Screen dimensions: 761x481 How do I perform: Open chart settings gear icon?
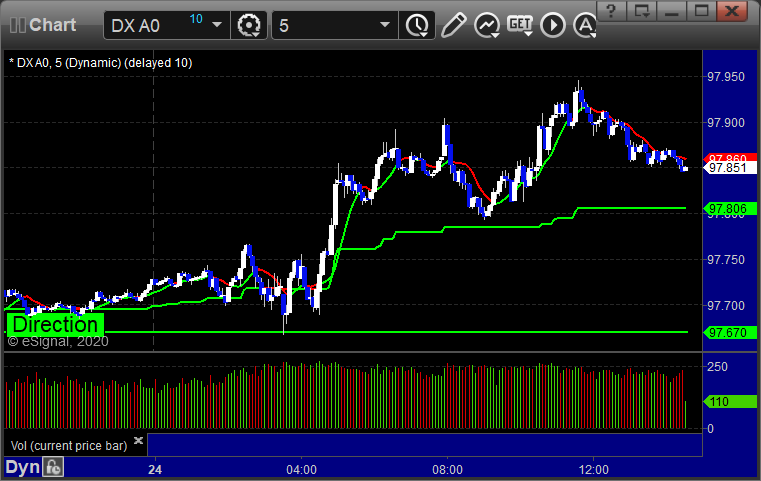tap(248, 25)
